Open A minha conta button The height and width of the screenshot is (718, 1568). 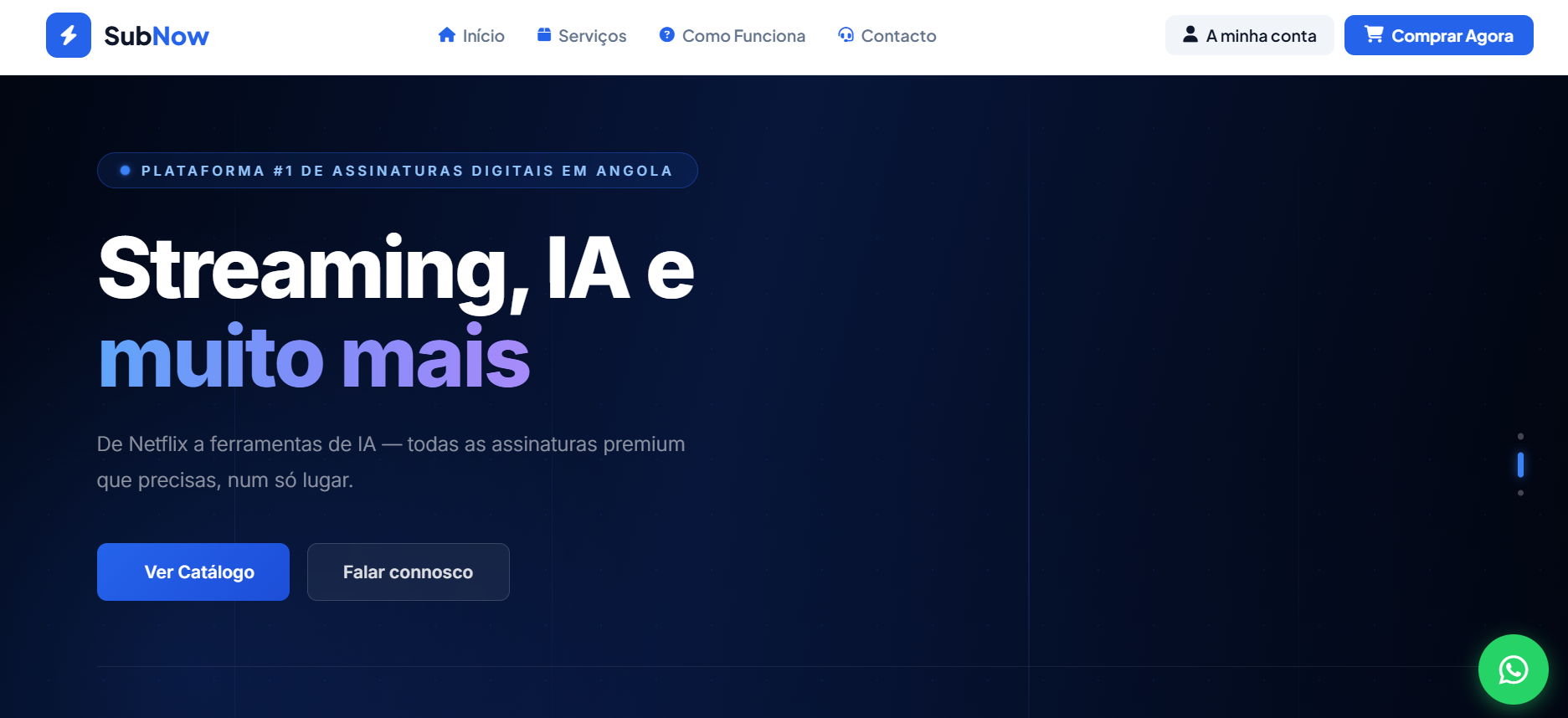coord(1250,35)
